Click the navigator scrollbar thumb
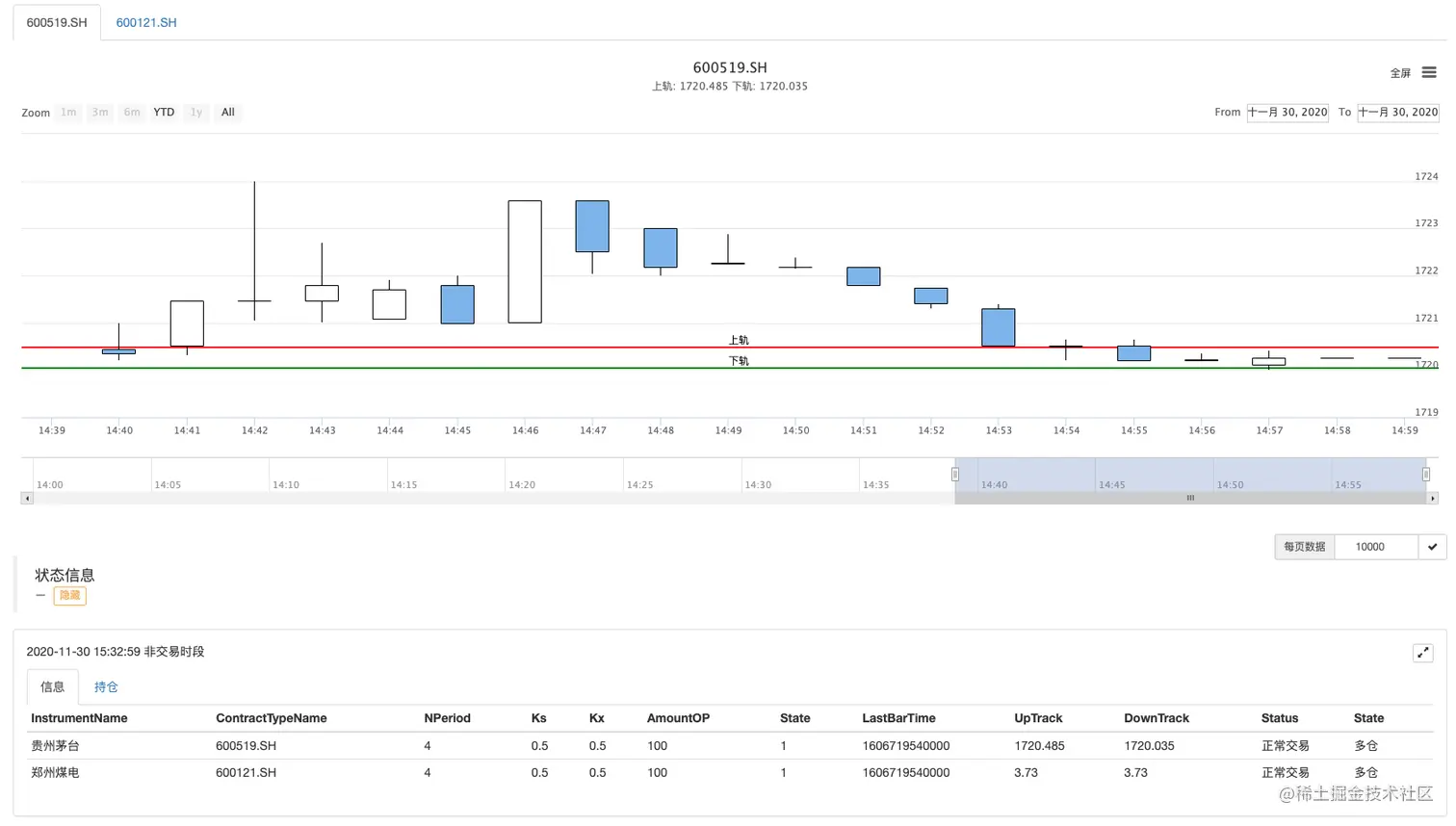The height and width of the screenshot is (826, 1456). tap(1190, 498)
